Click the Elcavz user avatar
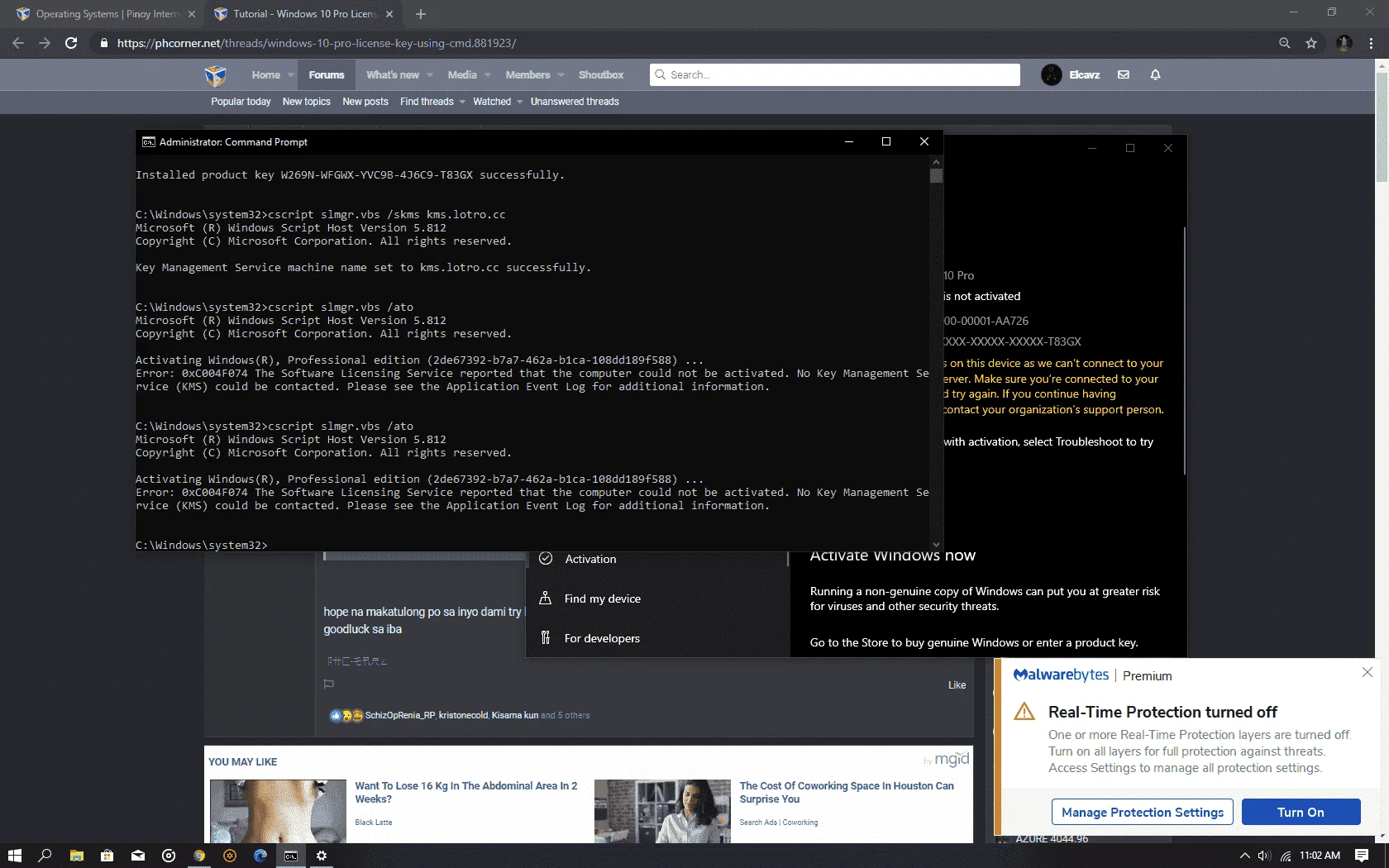The image size is (1389, 868). pos(1052,74)
